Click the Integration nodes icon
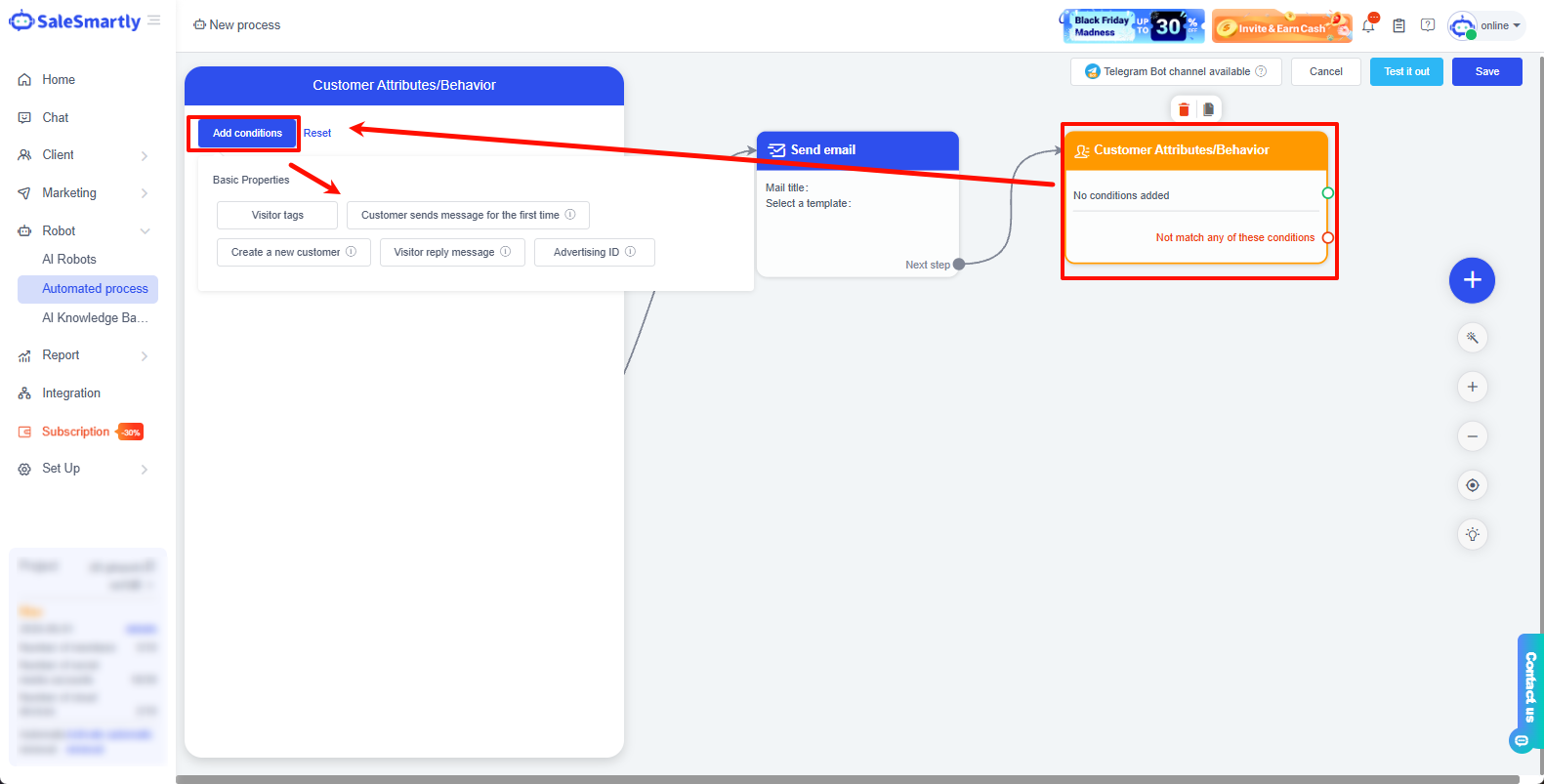Image resolution: width=1544 pixels, height=784 pixels. tap(24, 393)
